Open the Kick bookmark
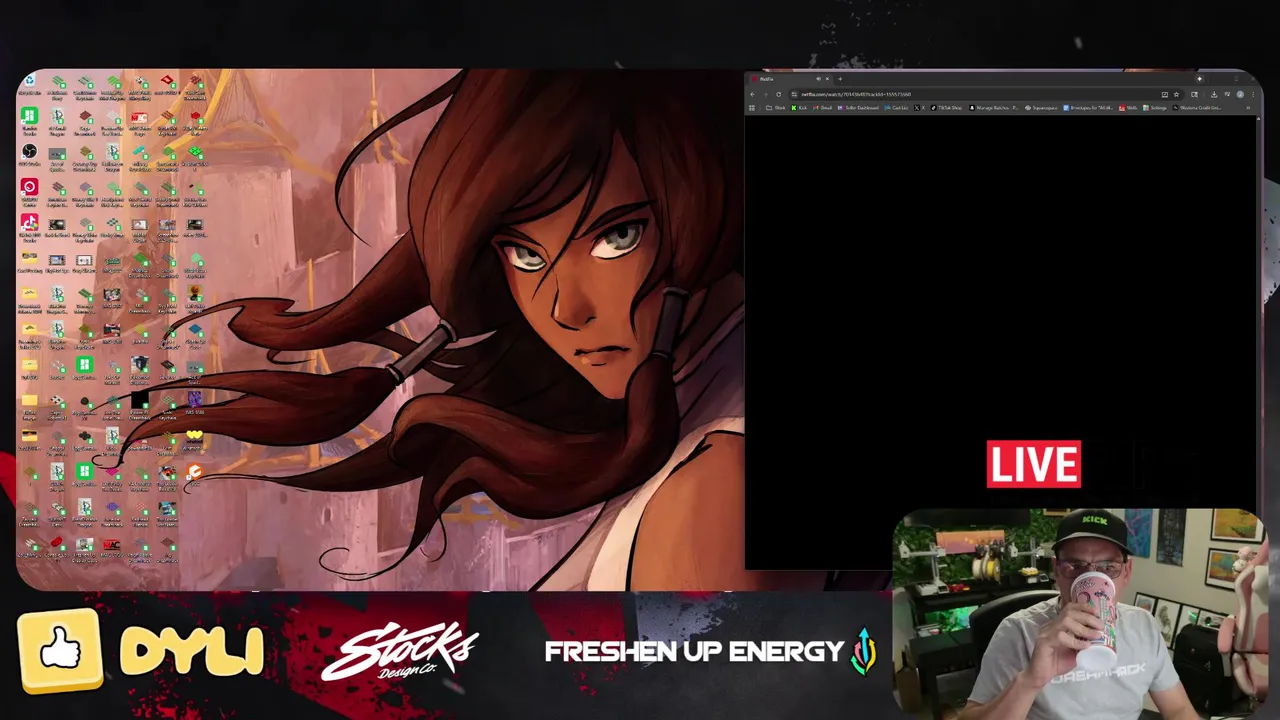Screen dimensions: 1280x720 point(799,108)
